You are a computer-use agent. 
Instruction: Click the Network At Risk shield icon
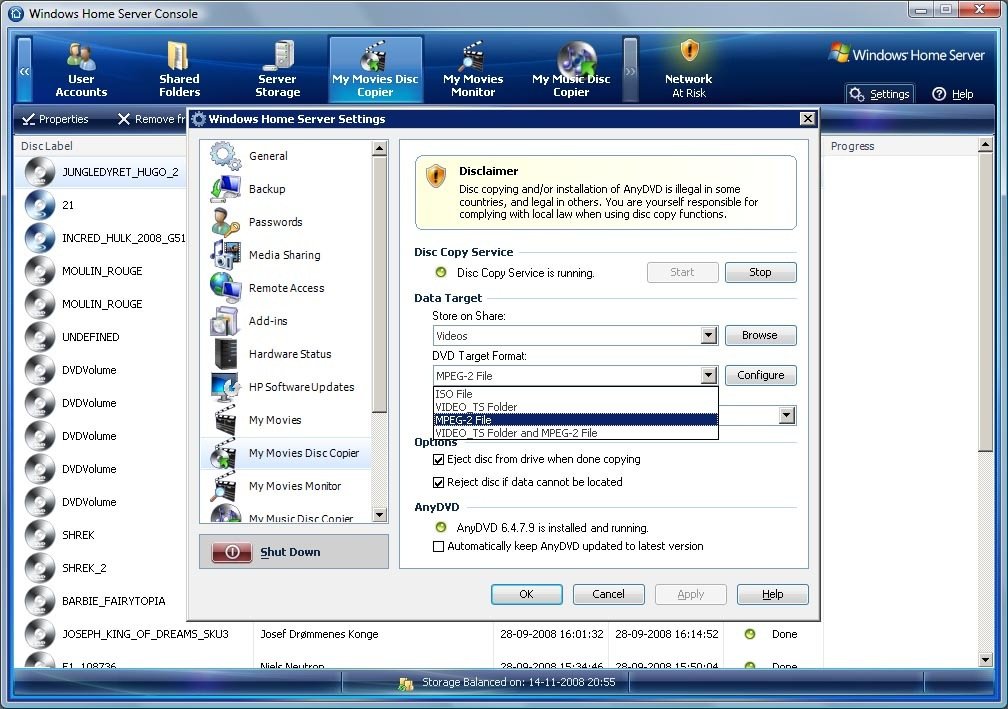[689, 50]
